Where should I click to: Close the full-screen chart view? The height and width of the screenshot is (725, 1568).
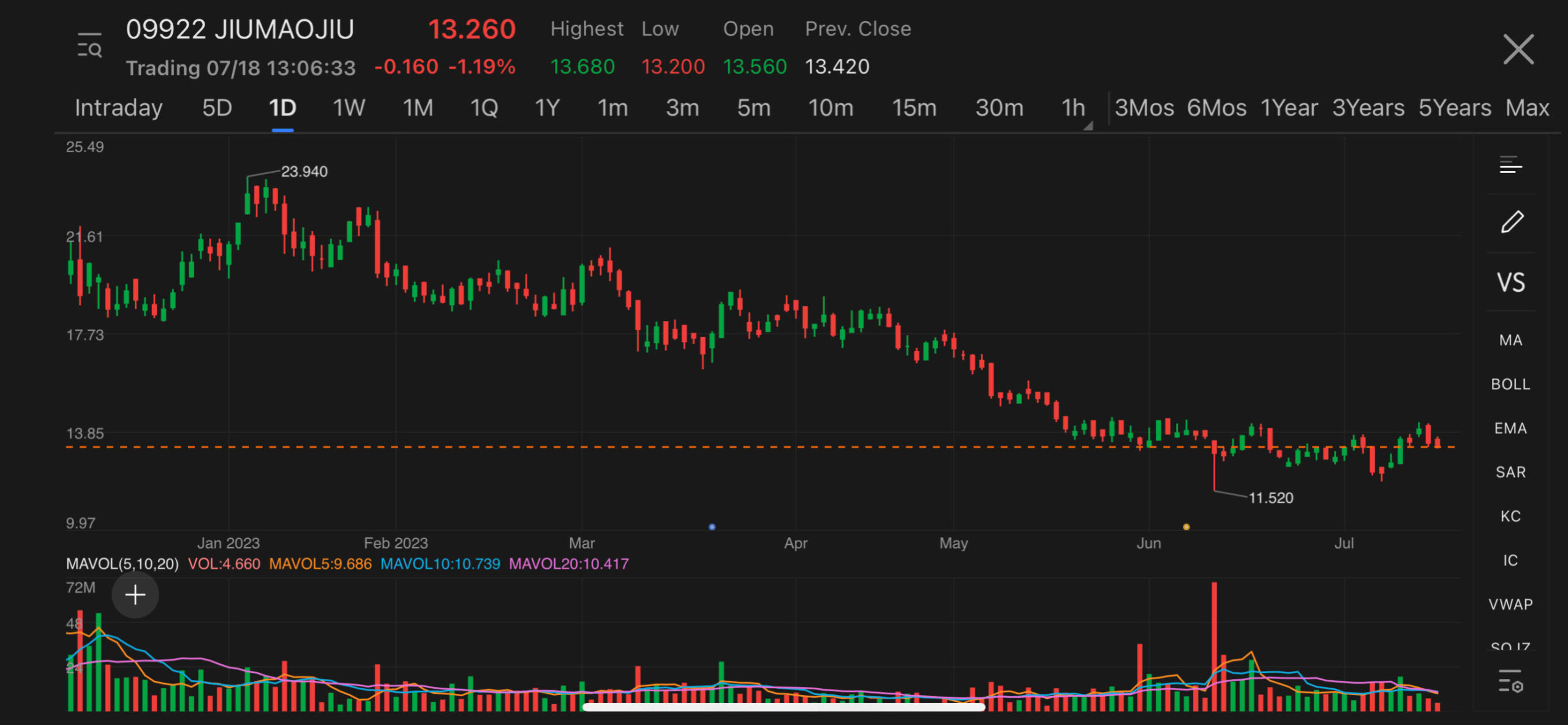[1518, 49]
